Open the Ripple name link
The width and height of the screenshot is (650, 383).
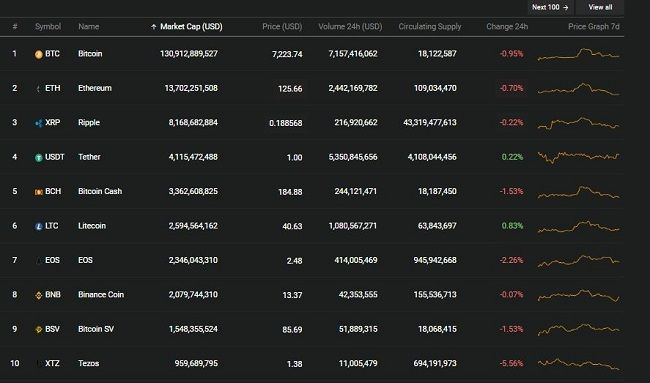[89, 122]
